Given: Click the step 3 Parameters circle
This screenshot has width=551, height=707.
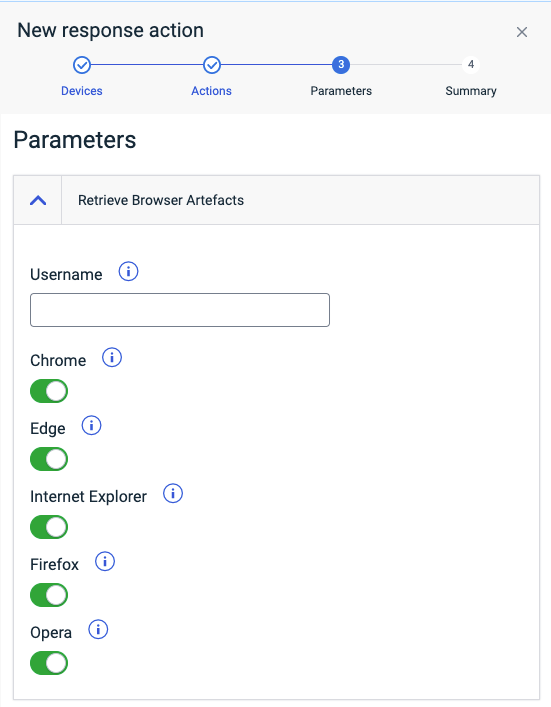Looking at the screenshot, I should [341, 65].
